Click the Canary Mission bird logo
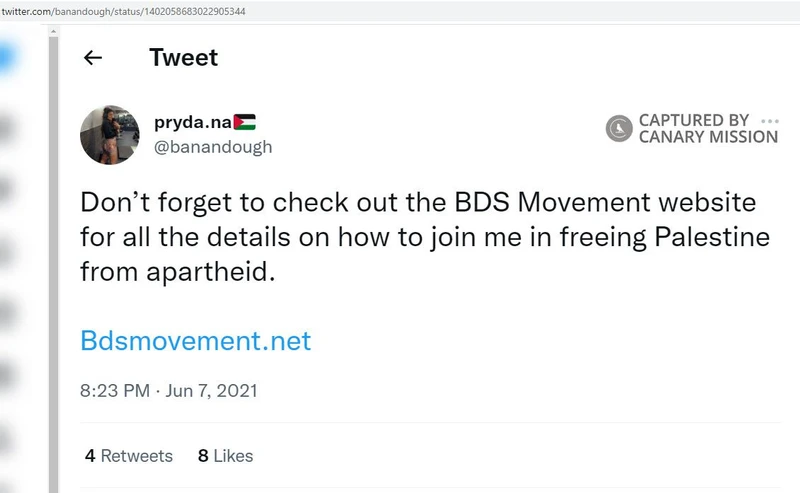 tap(620, 128)
